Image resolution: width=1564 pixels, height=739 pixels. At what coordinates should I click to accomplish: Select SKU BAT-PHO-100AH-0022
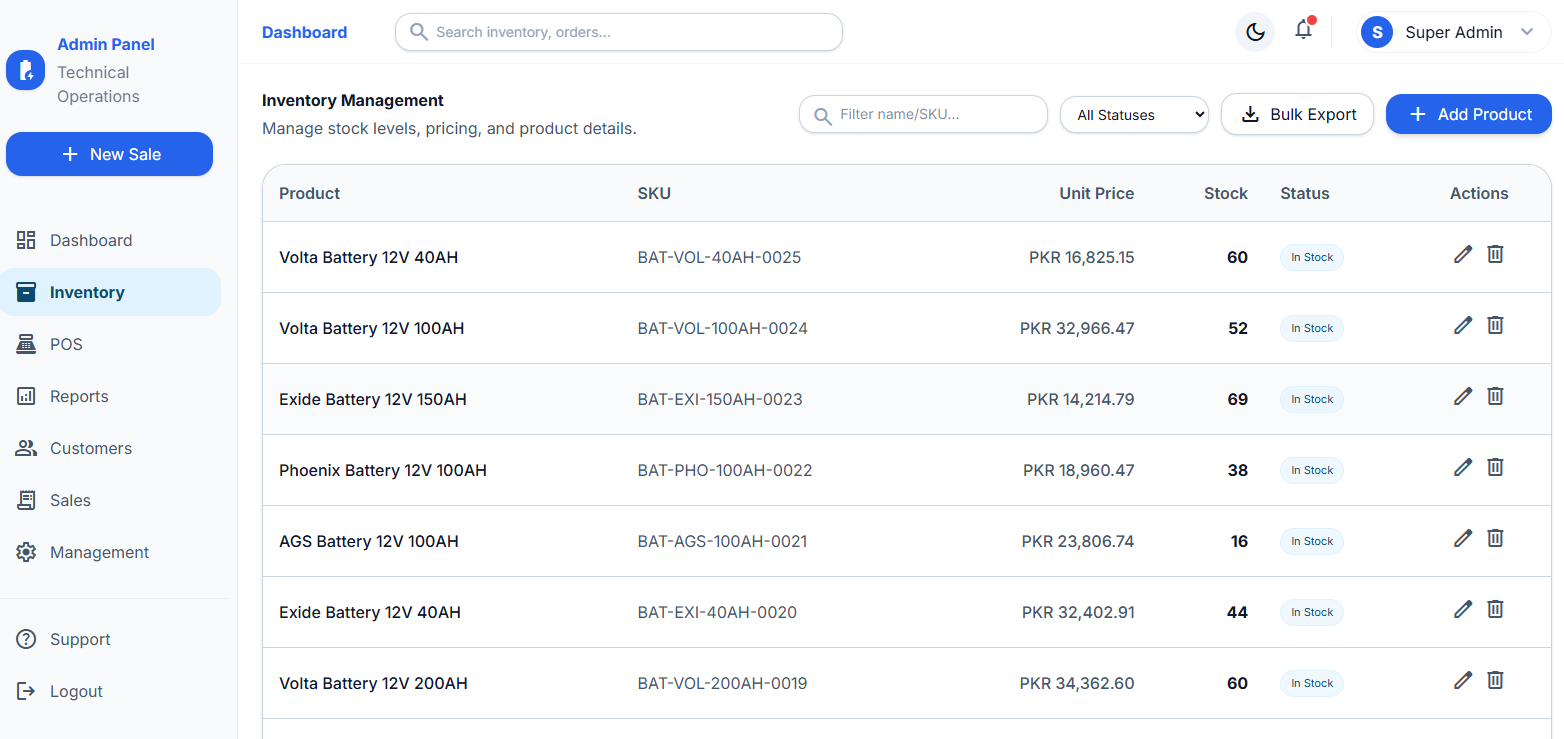coord(725,470)
